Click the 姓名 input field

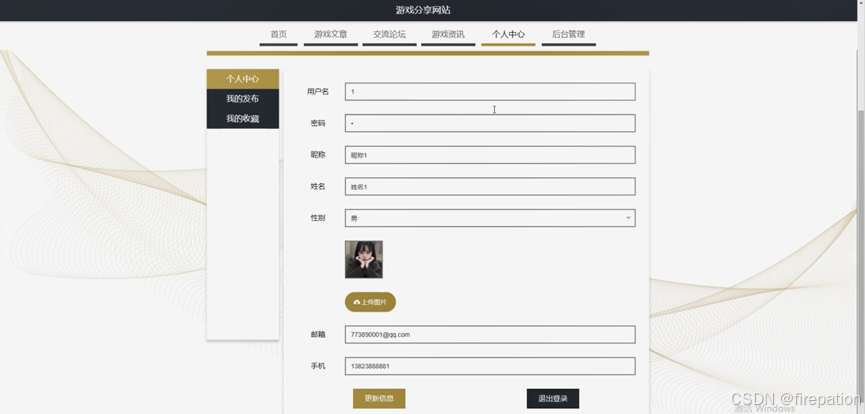[x=490, y=187]
